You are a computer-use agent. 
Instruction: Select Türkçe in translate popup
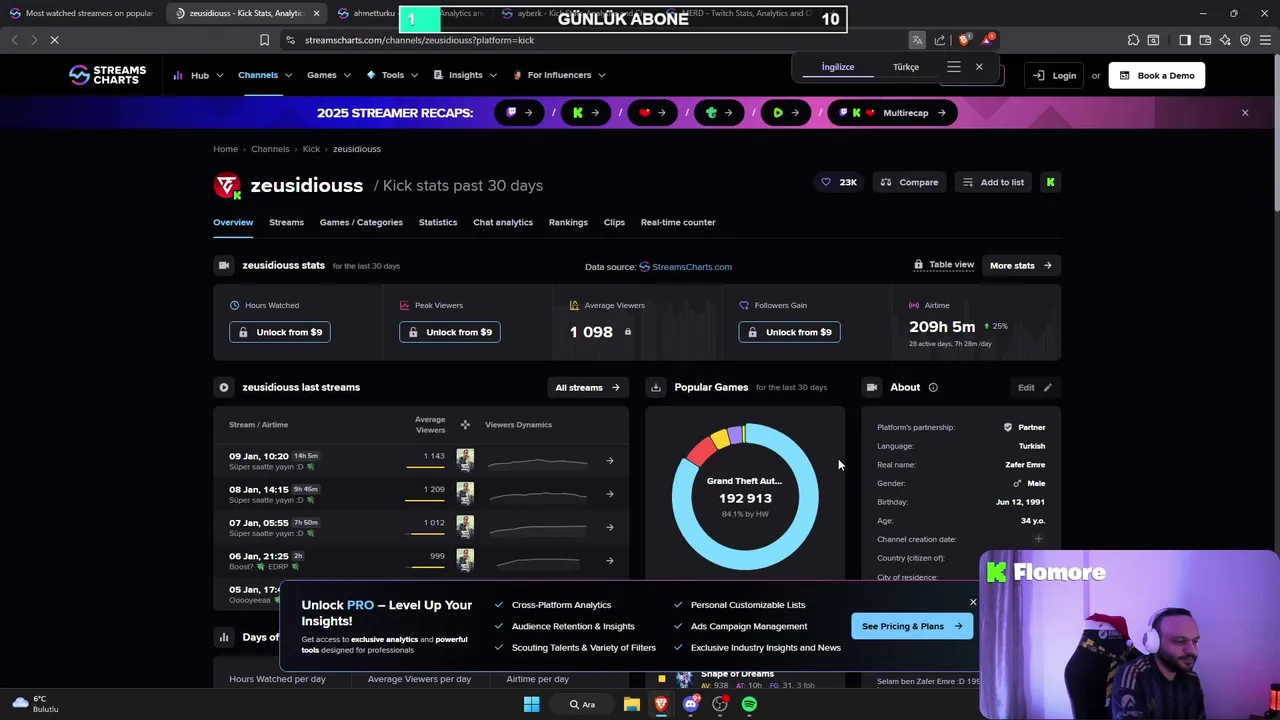coord(906,67)
